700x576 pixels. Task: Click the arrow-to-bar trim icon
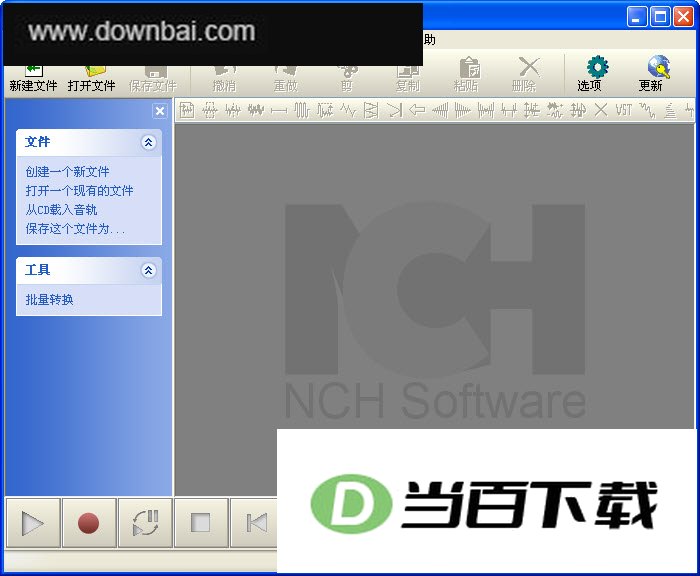click(394, 110)
